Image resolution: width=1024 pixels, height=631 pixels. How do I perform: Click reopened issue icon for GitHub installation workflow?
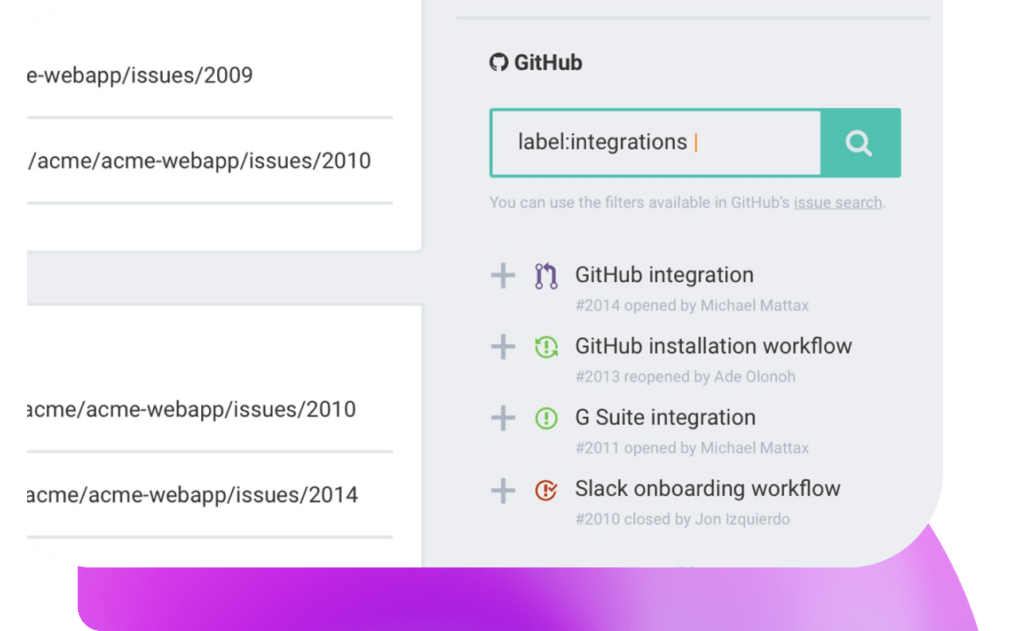(x=546, y=346)
